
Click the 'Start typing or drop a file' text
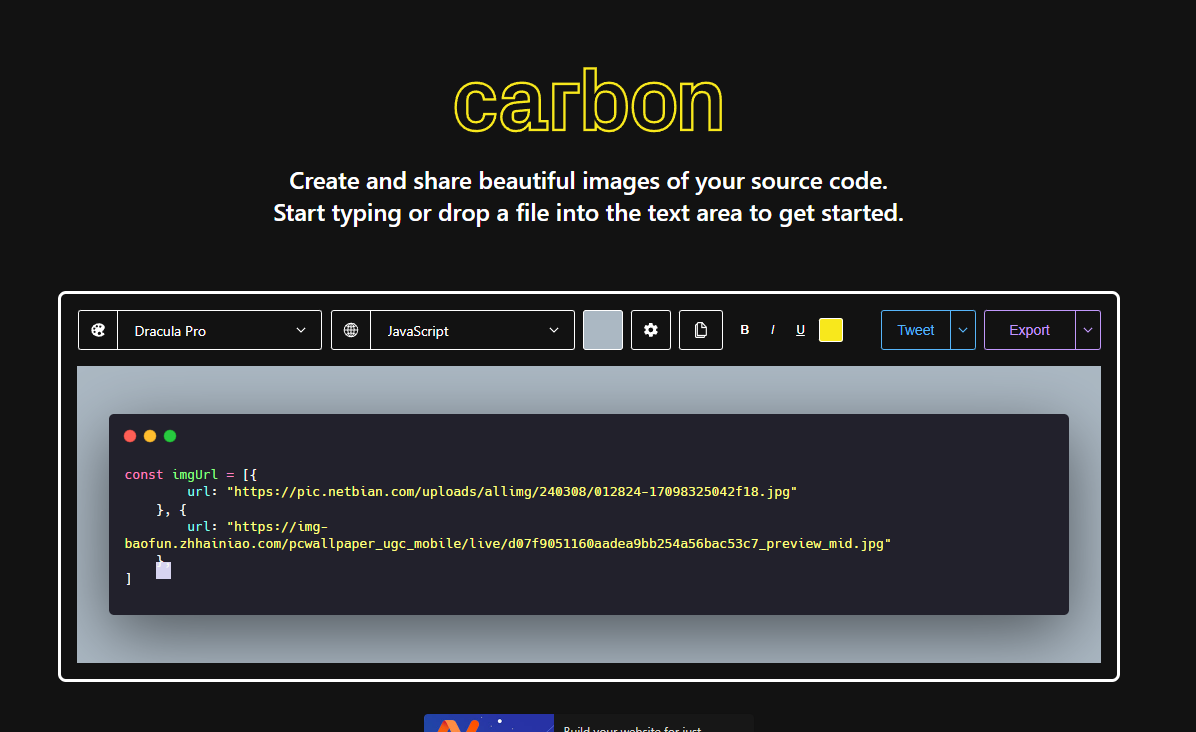point(588,213)
